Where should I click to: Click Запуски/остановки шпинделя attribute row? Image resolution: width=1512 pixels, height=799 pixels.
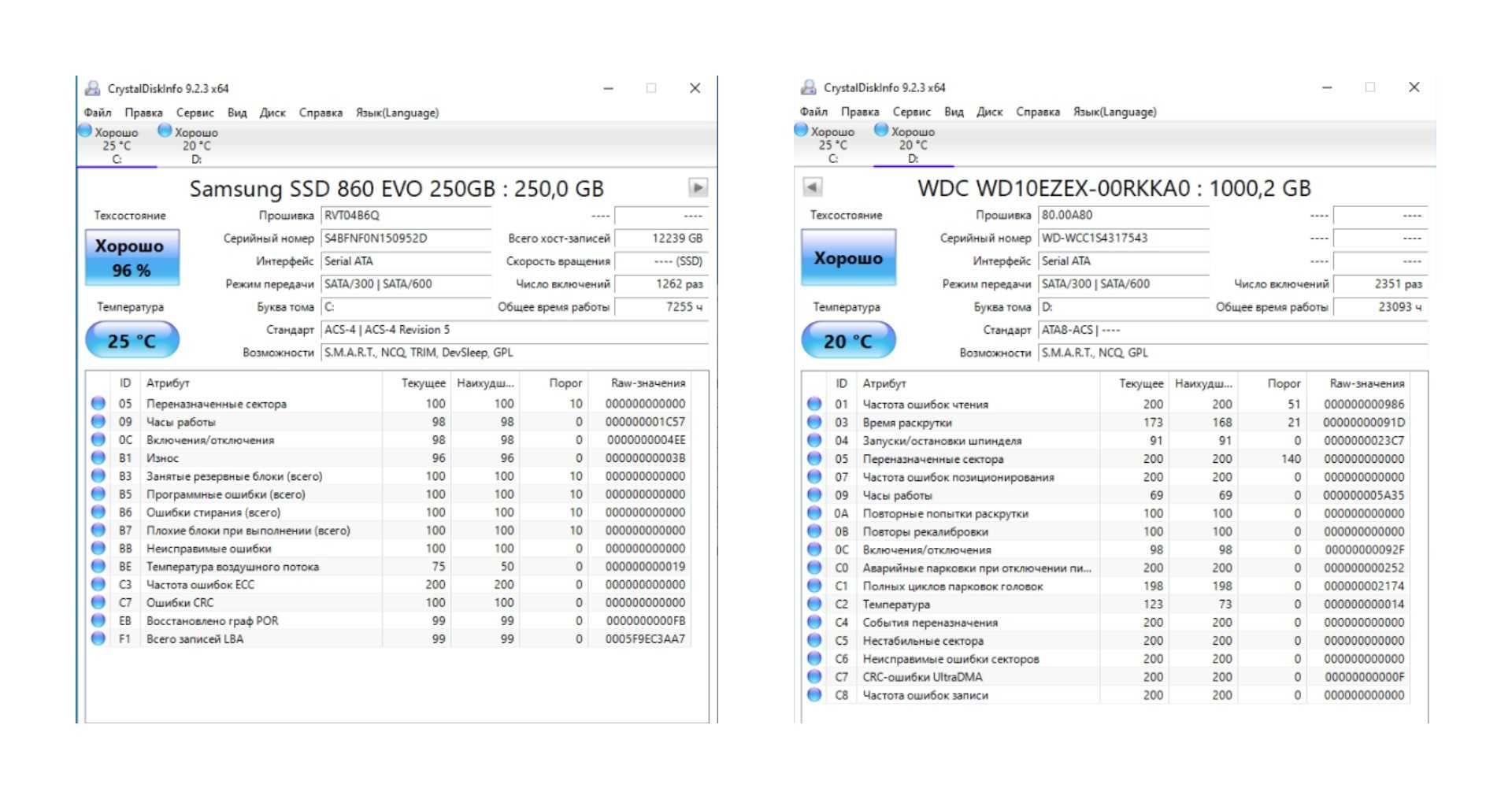(1105, 441)
